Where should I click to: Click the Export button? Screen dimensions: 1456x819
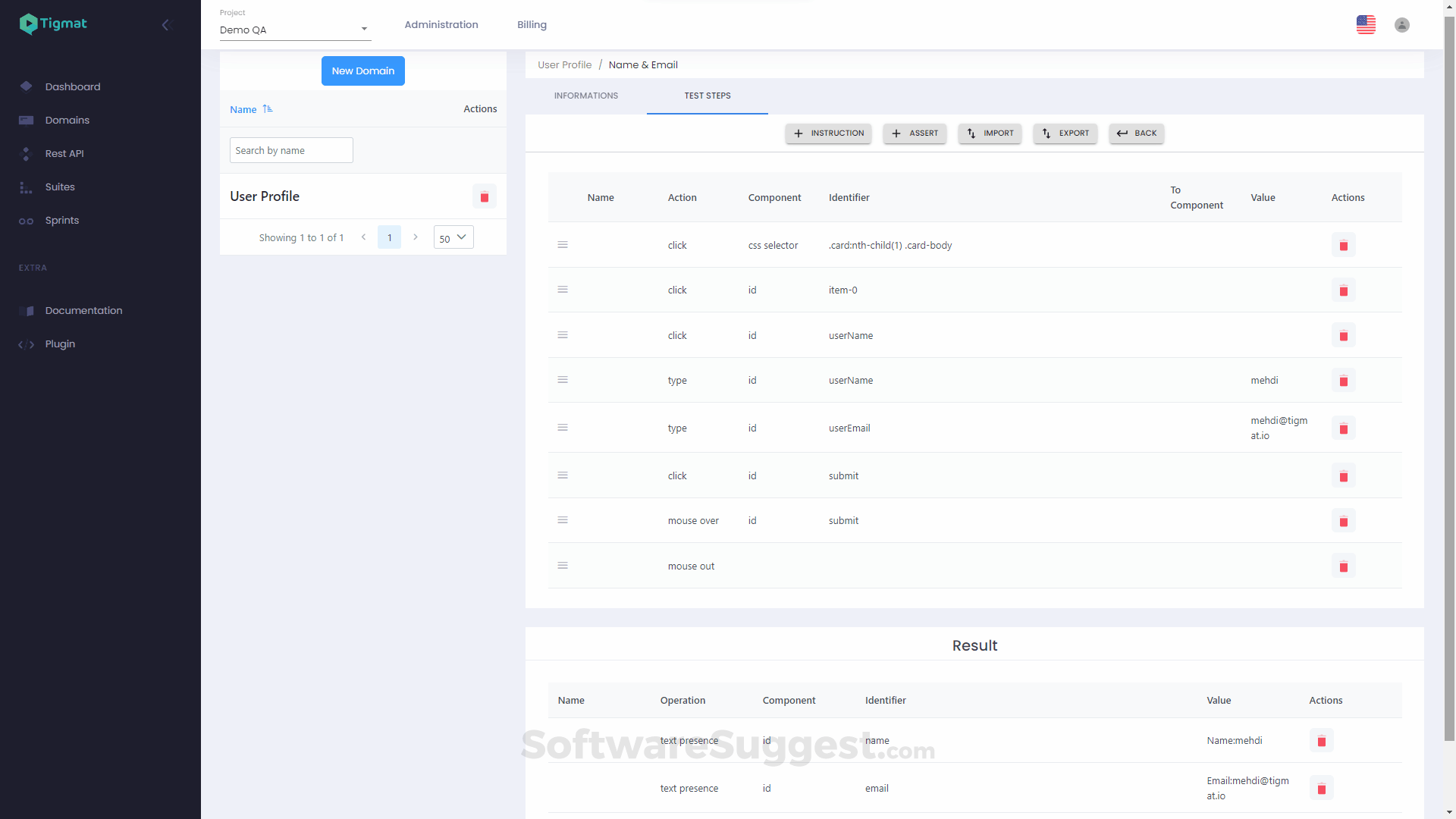tap(1065, 133)
